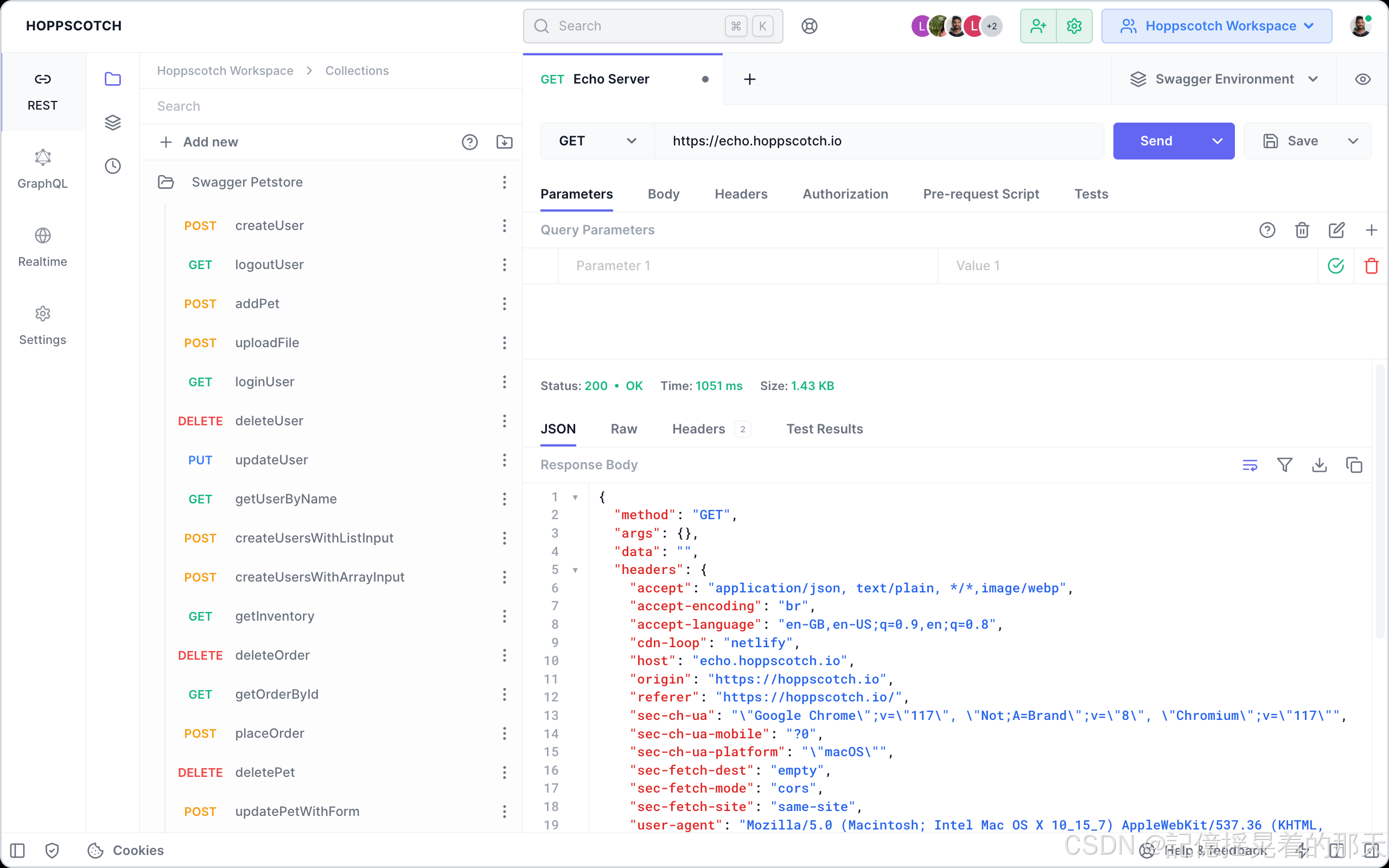The image size is (1389, 868).
Task: Click the team collaboration invite icon
Action: pyautogui.click(x=1038, y=25)
